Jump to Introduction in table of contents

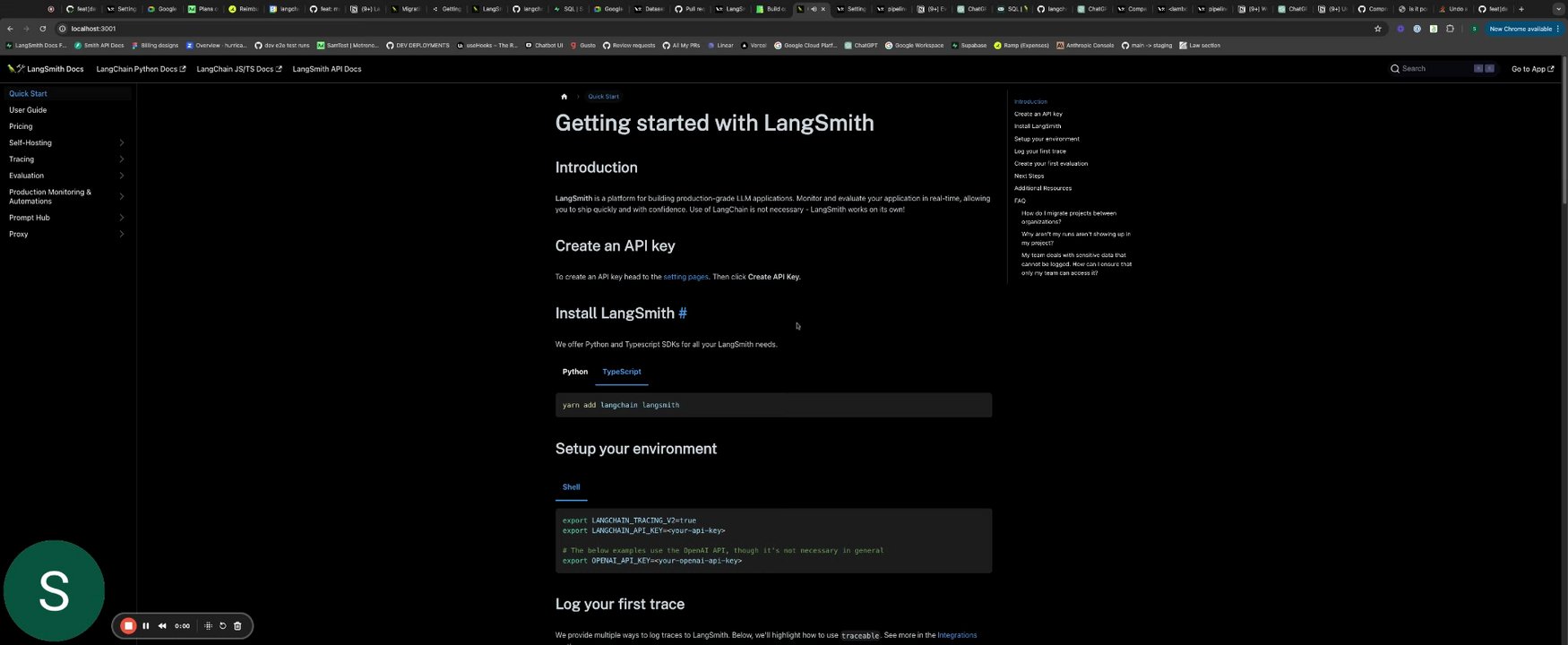1030,101
